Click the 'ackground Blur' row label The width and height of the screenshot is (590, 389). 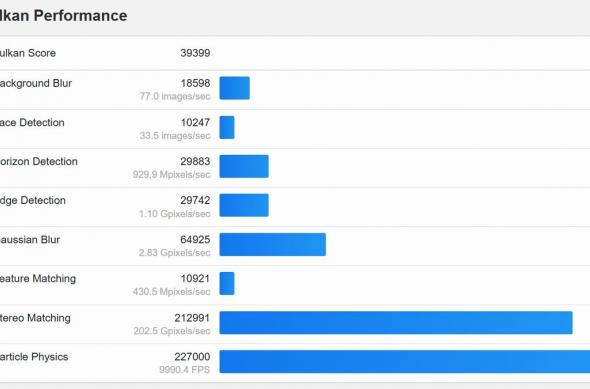pyautogui.click(x=36, y=84)
